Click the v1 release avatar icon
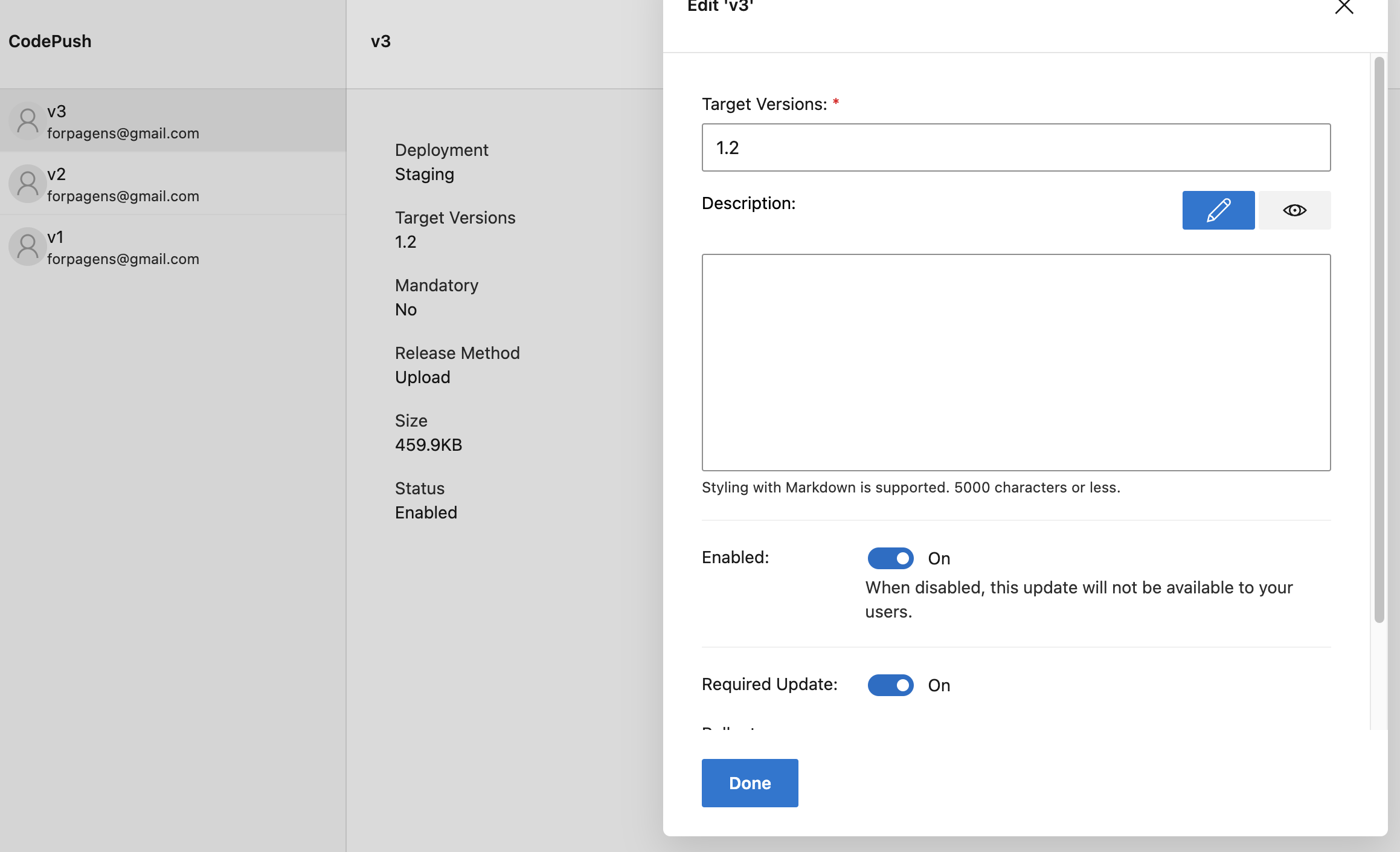1400x852 pixels. [27, 247]
